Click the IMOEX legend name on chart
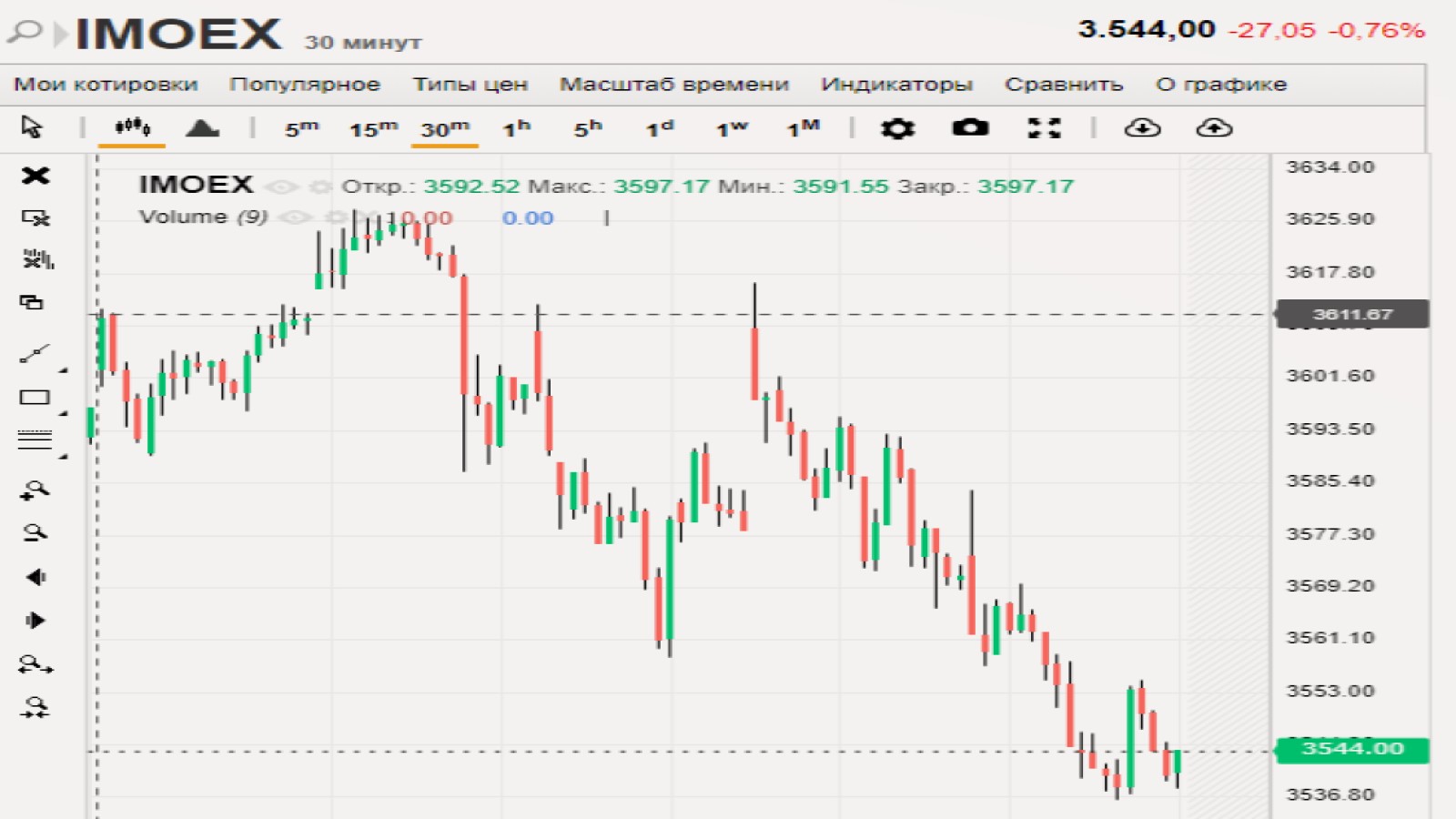The image size is (1456, 819). click(x=196, y=185)
